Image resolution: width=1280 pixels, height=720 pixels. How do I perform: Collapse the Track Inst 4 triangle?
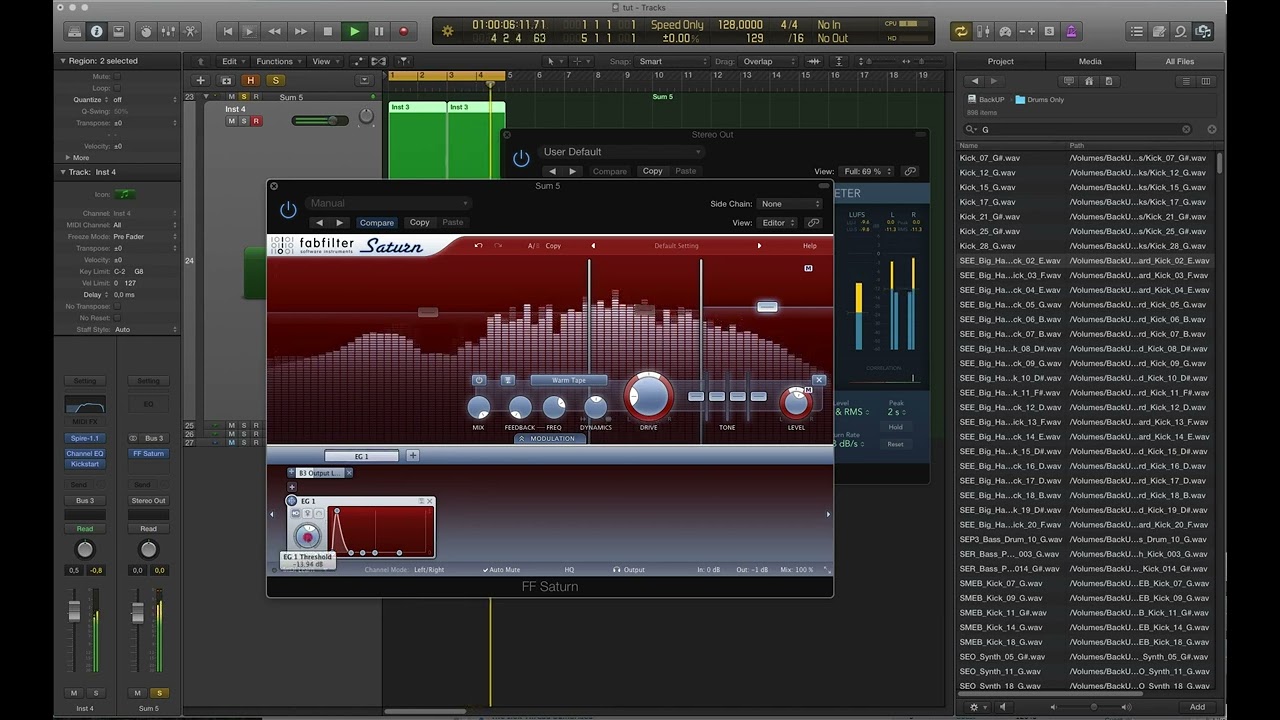[x=62, y=172]
